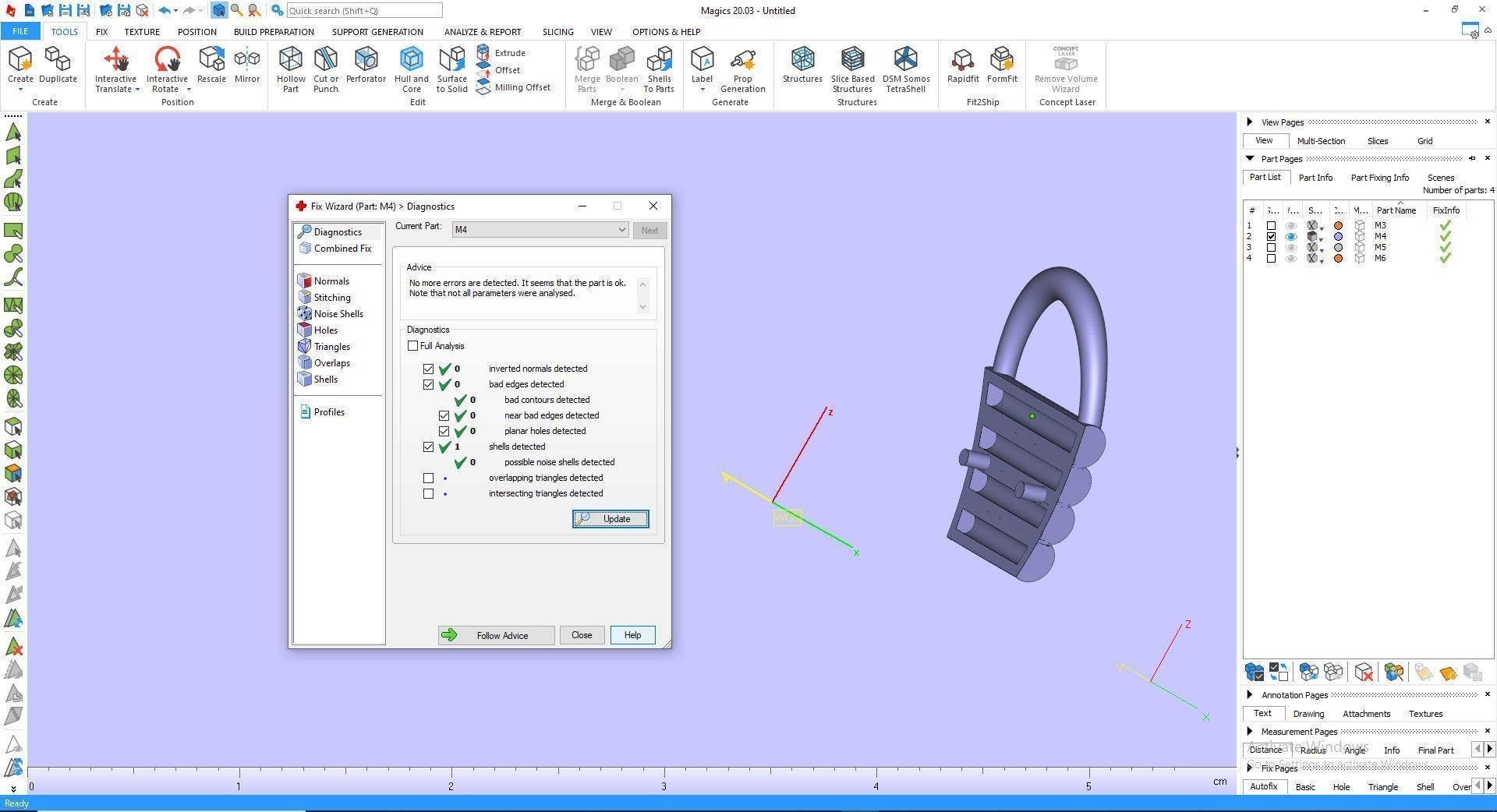Screen dimensions: 1497x812
Task: Click the Quick search input field
Action: [364, 11]
